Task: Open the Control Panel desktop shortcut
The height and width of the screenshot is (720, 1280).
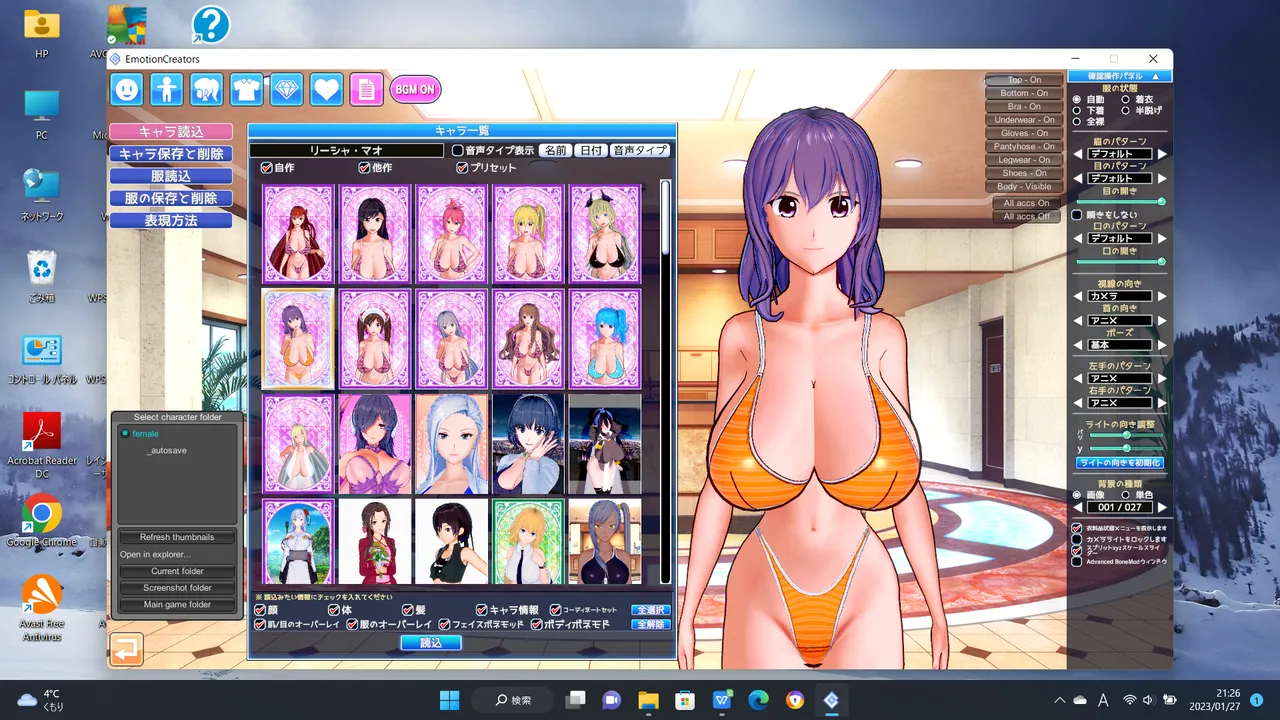Action: pos(41,360)
